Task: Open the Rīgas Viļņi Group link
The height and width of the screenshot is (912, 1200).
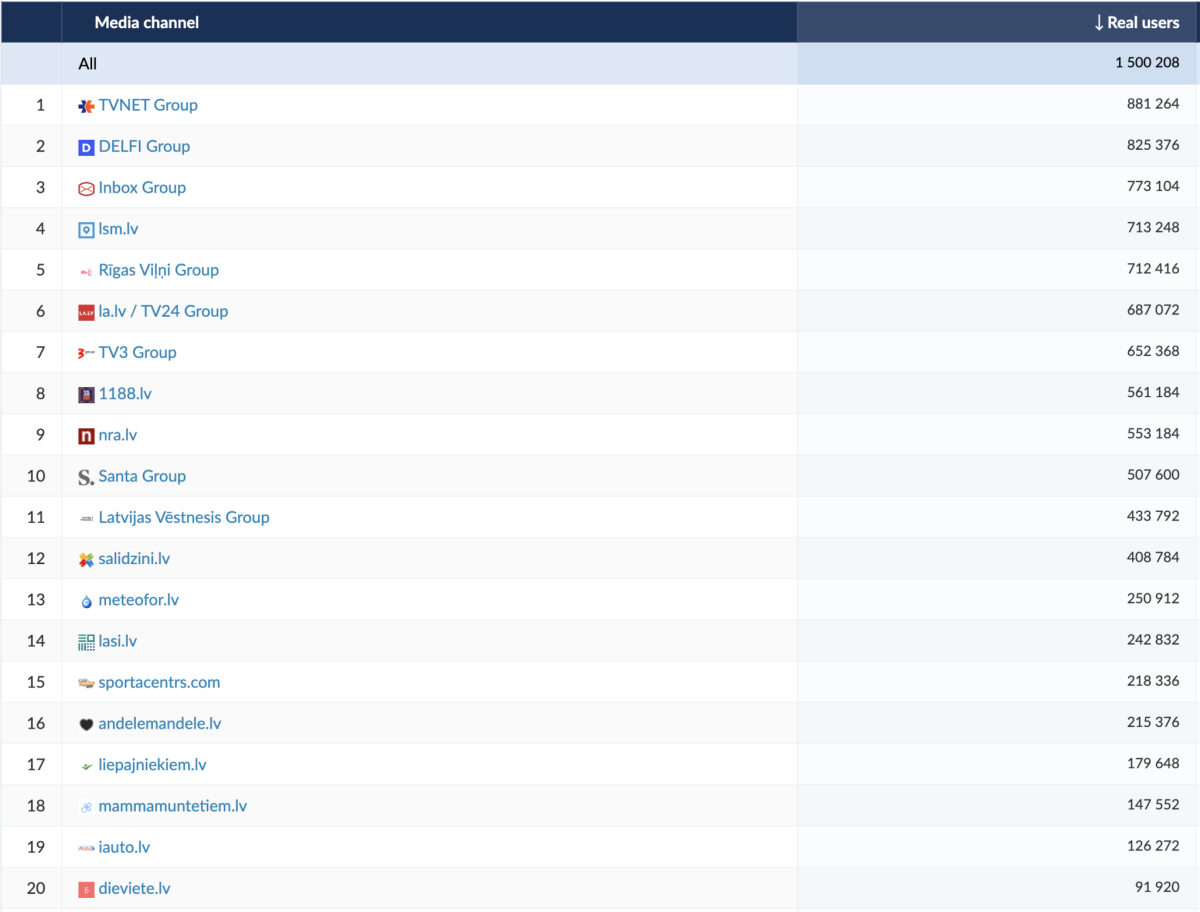Action: click(158, 270)
